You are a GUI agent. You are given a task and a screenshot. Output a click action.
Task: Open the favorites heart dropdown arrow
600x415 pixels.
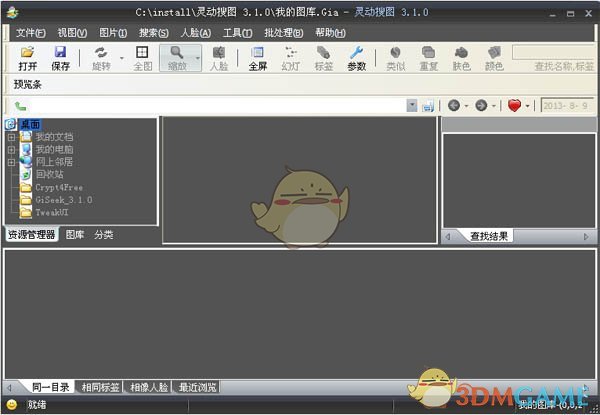528,106
